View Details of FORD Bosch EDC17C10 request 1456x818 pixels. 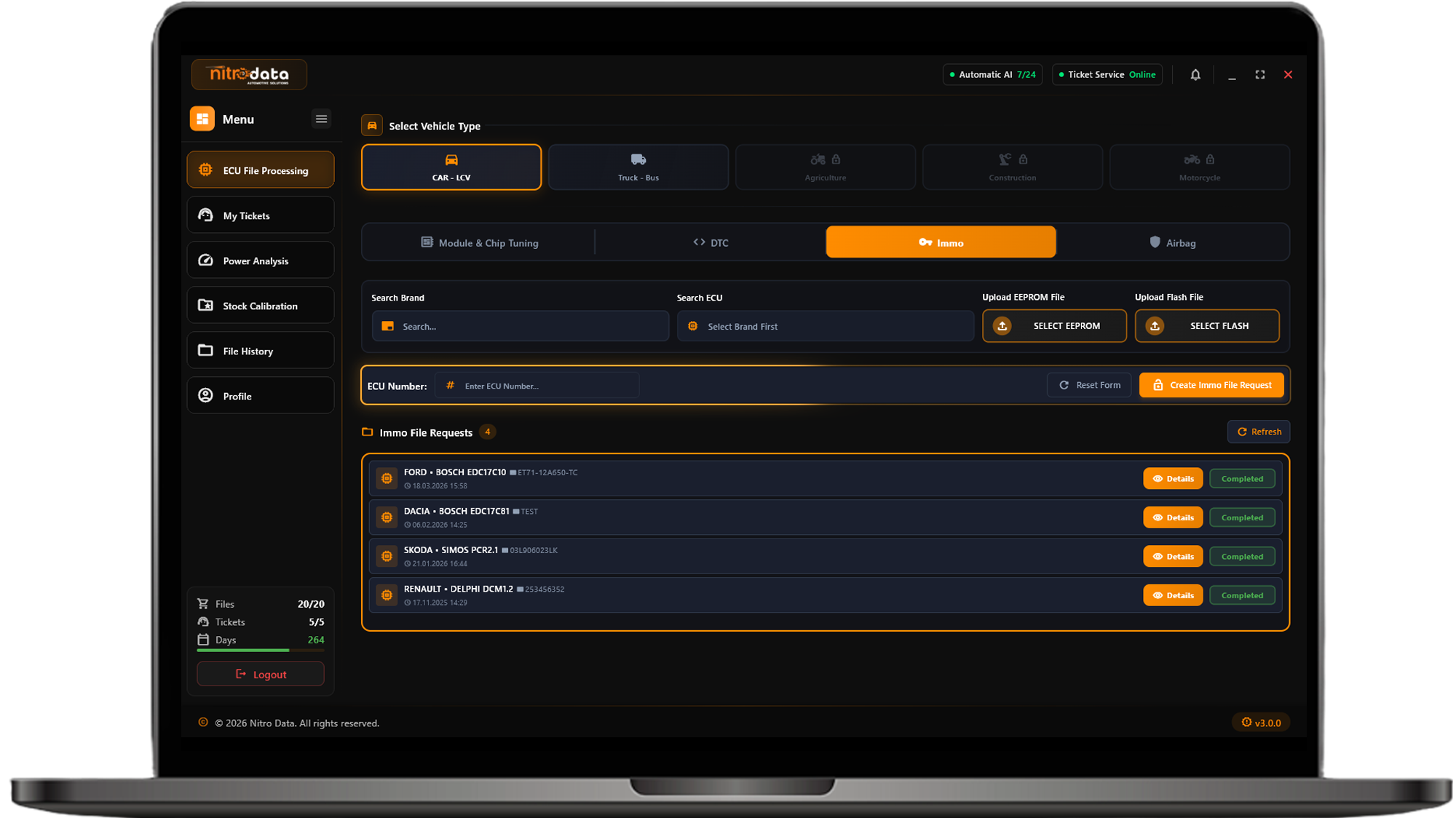1173,479
